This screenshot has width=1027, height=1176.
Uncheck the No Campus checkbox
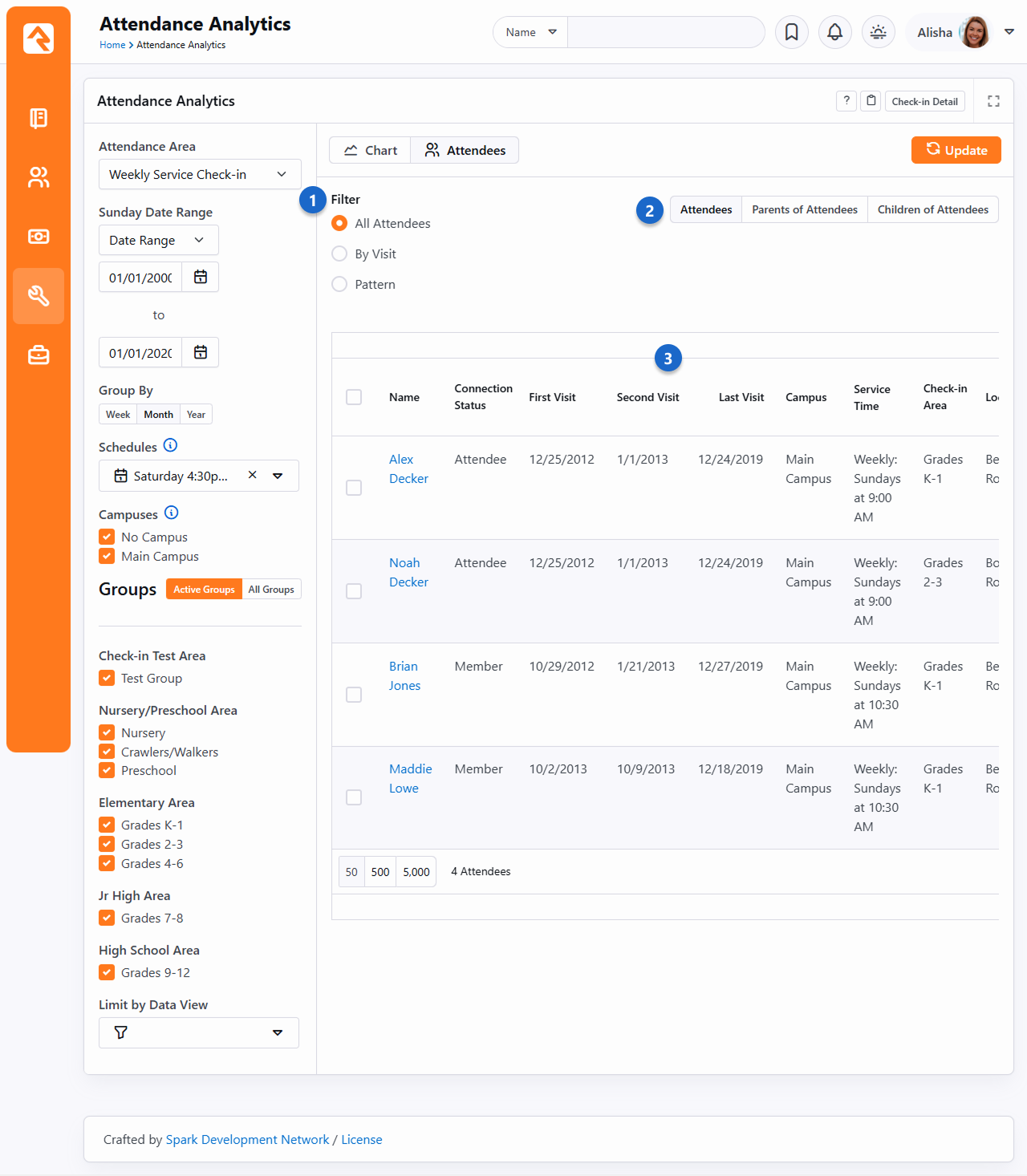tap(107, 537)
